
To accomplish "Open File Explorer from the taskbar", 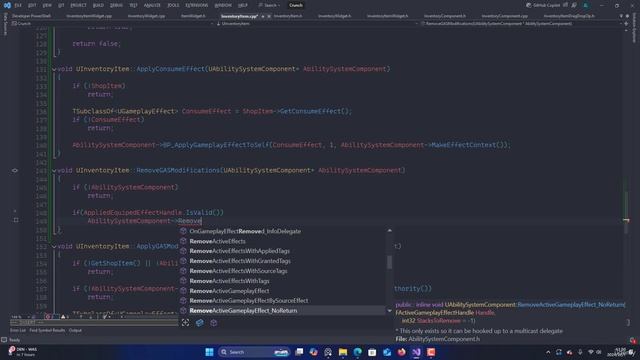I will [343, 352].
